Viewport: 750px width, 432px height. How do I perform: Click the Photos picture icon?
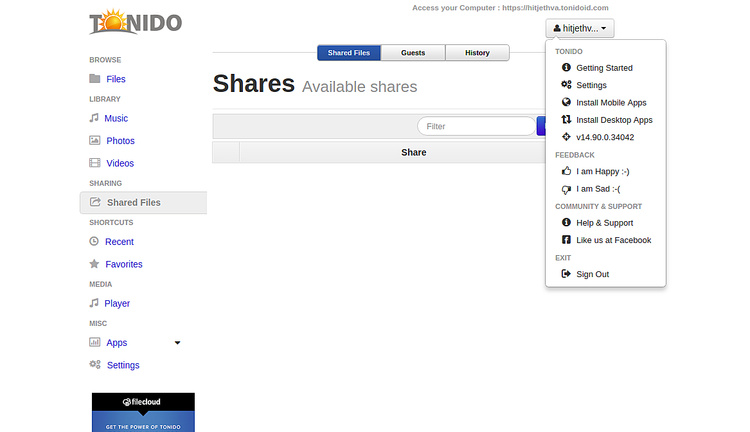[x=94, y=141]
